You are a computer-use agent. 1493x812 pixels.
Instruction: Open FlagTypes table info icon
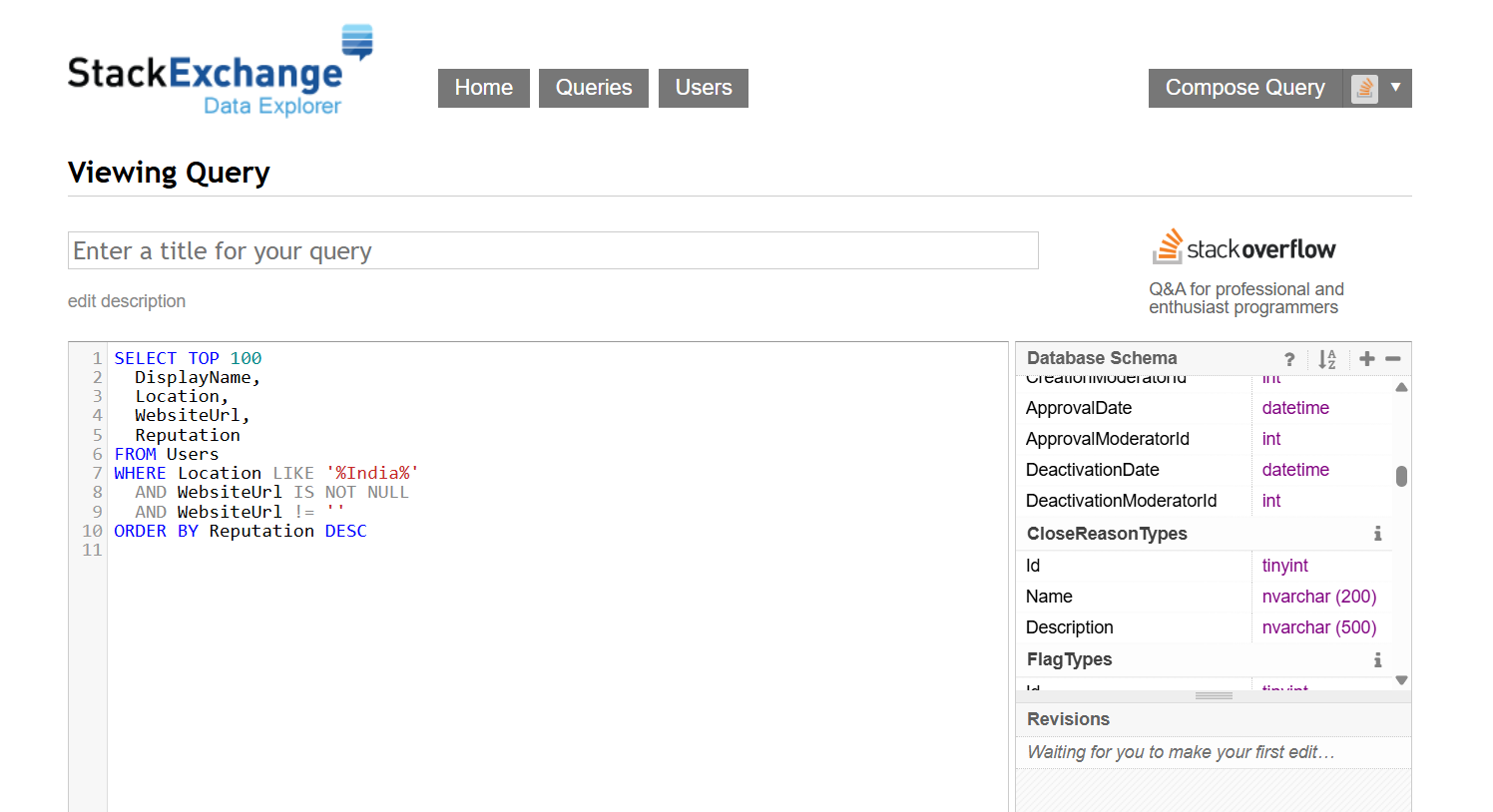pyautogui.click(x=1377, y=659)
